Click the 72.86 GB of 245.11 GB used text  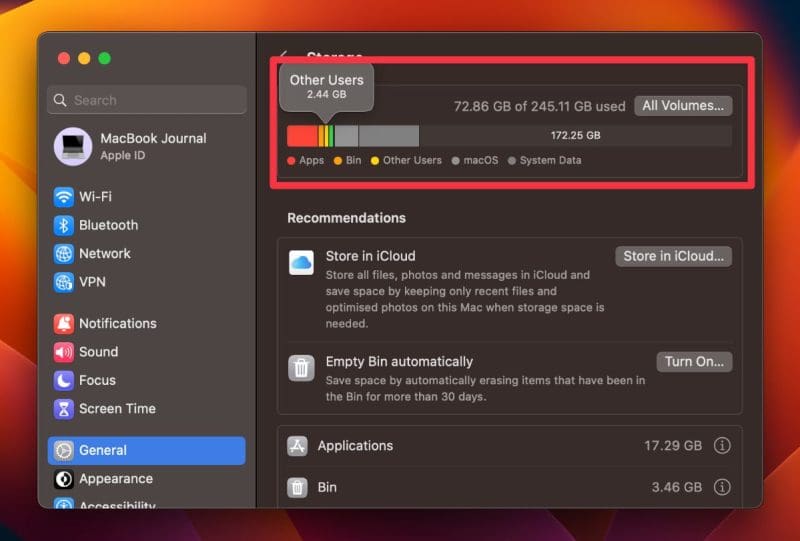pyautogui.click(x=539, y=107)
